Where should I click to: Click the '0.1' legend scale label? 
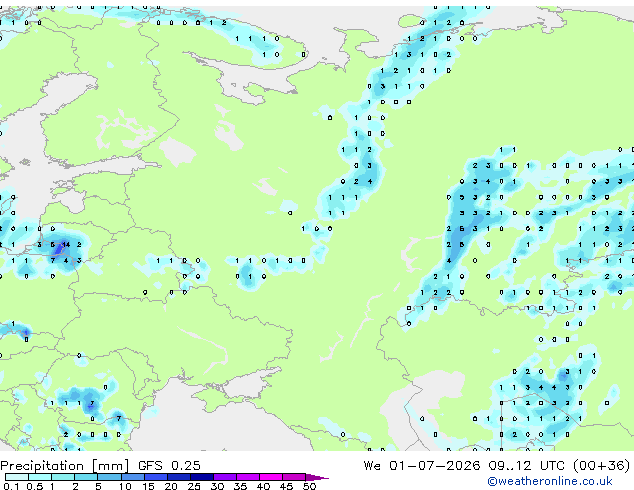click(x=11, y=486)
